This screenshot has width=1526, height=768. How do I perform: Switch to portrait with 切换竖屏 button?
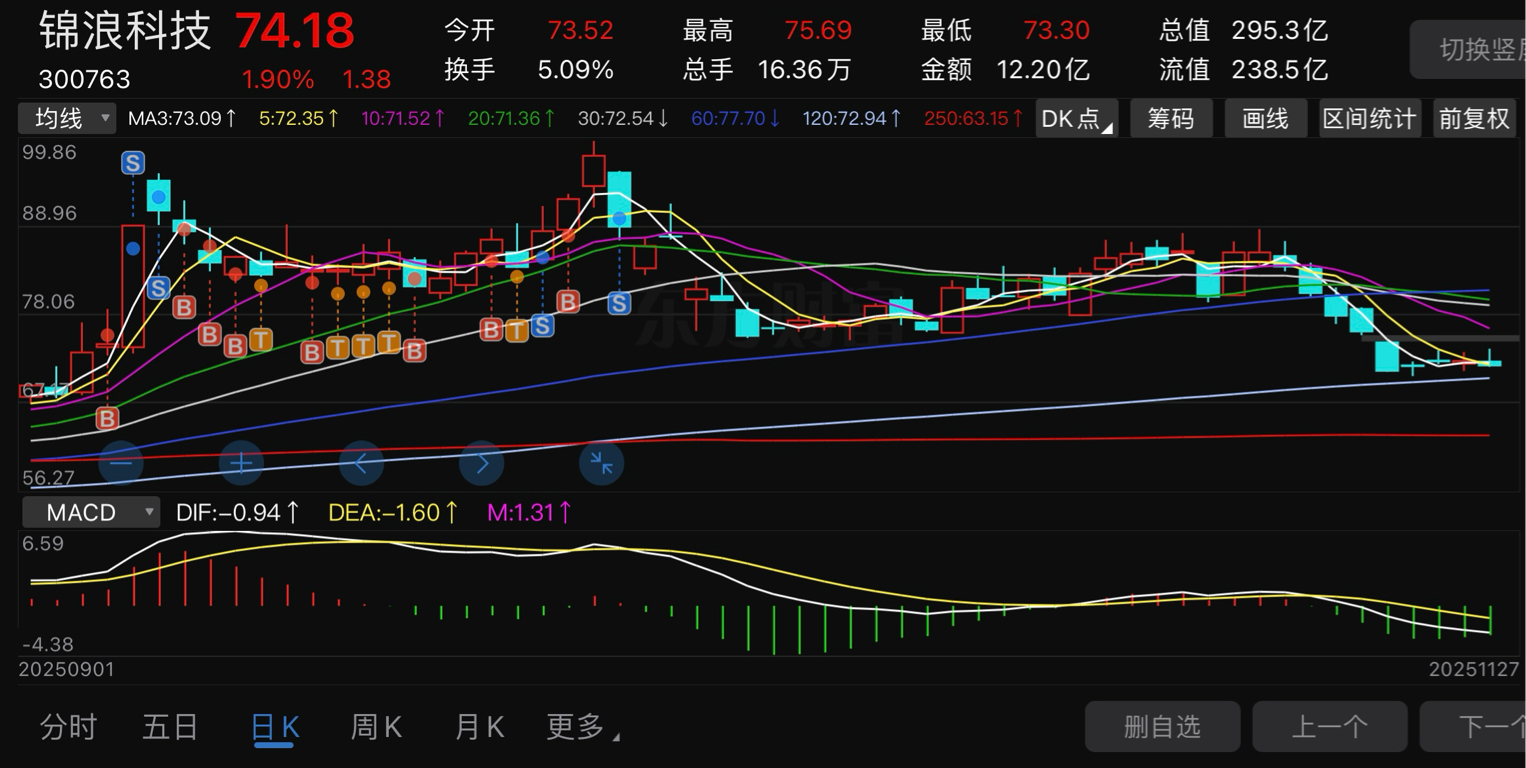(x=1468, y=50)
